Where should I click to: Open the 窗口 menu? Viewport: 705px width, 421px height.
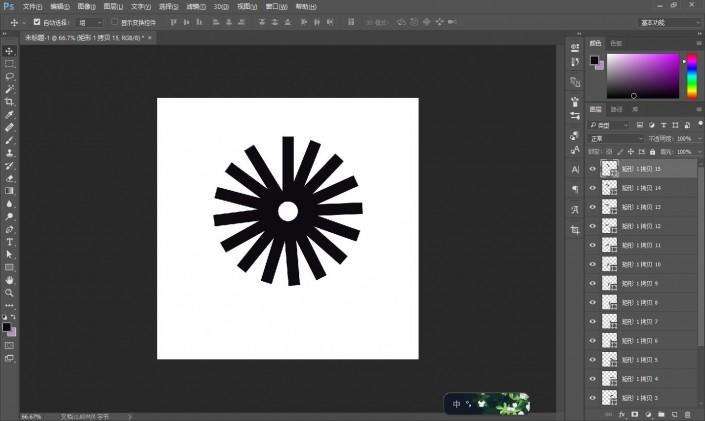[276, 7]
